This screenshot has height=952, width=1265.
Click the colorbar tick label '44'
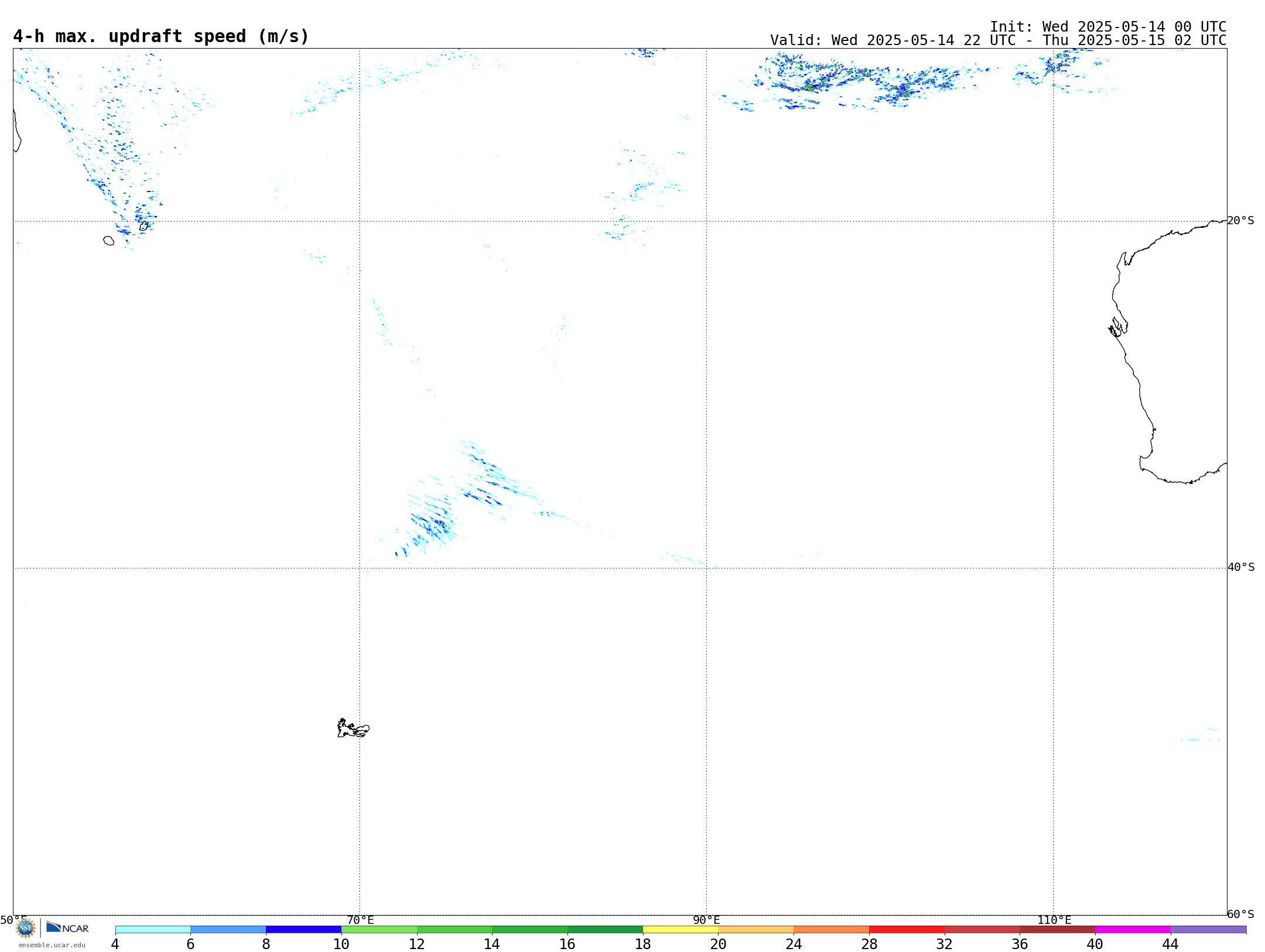pos(1171,944)
